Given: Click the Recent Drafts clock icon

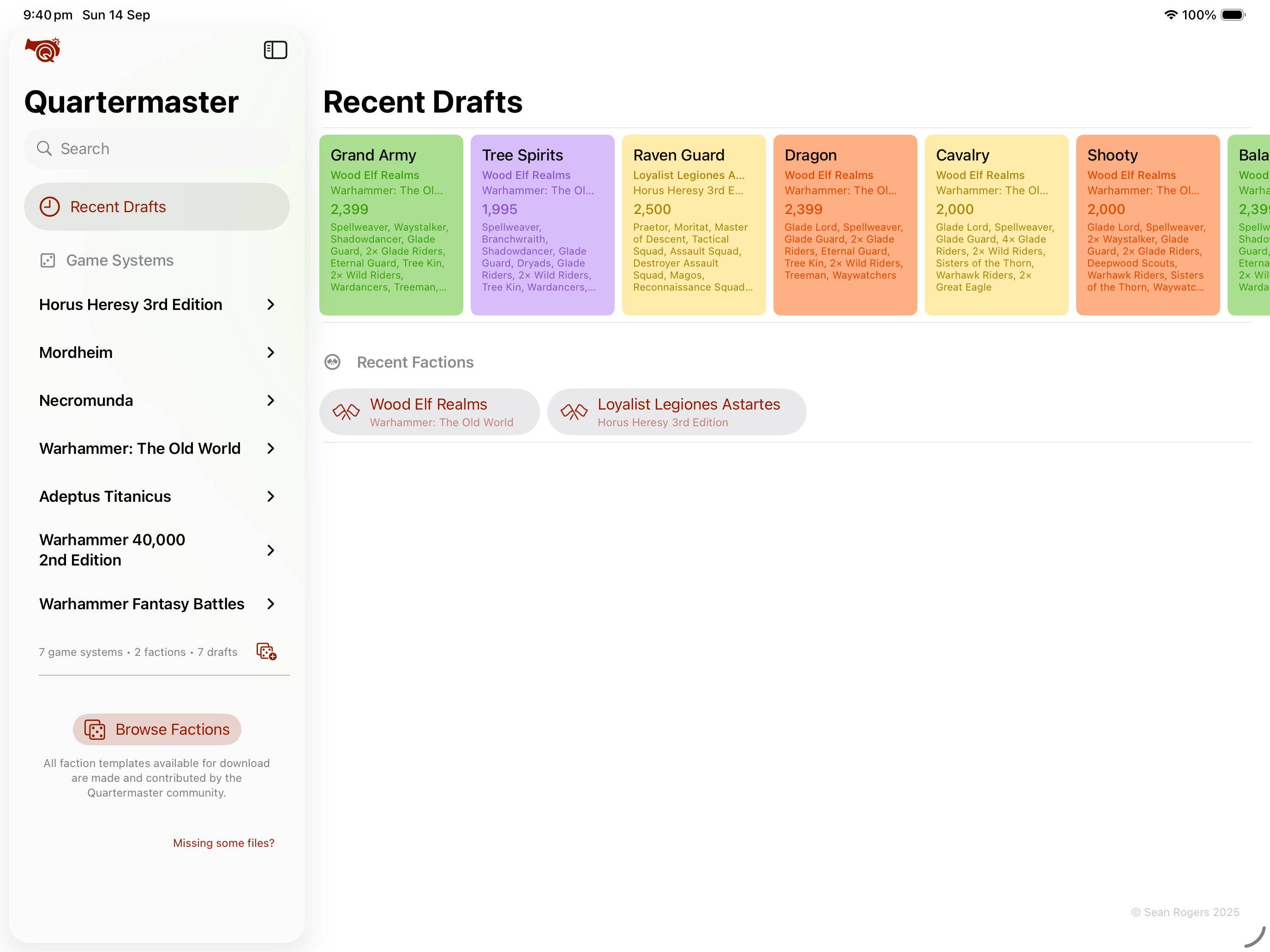Looking at the screenshot, I should tap(49, 207).
